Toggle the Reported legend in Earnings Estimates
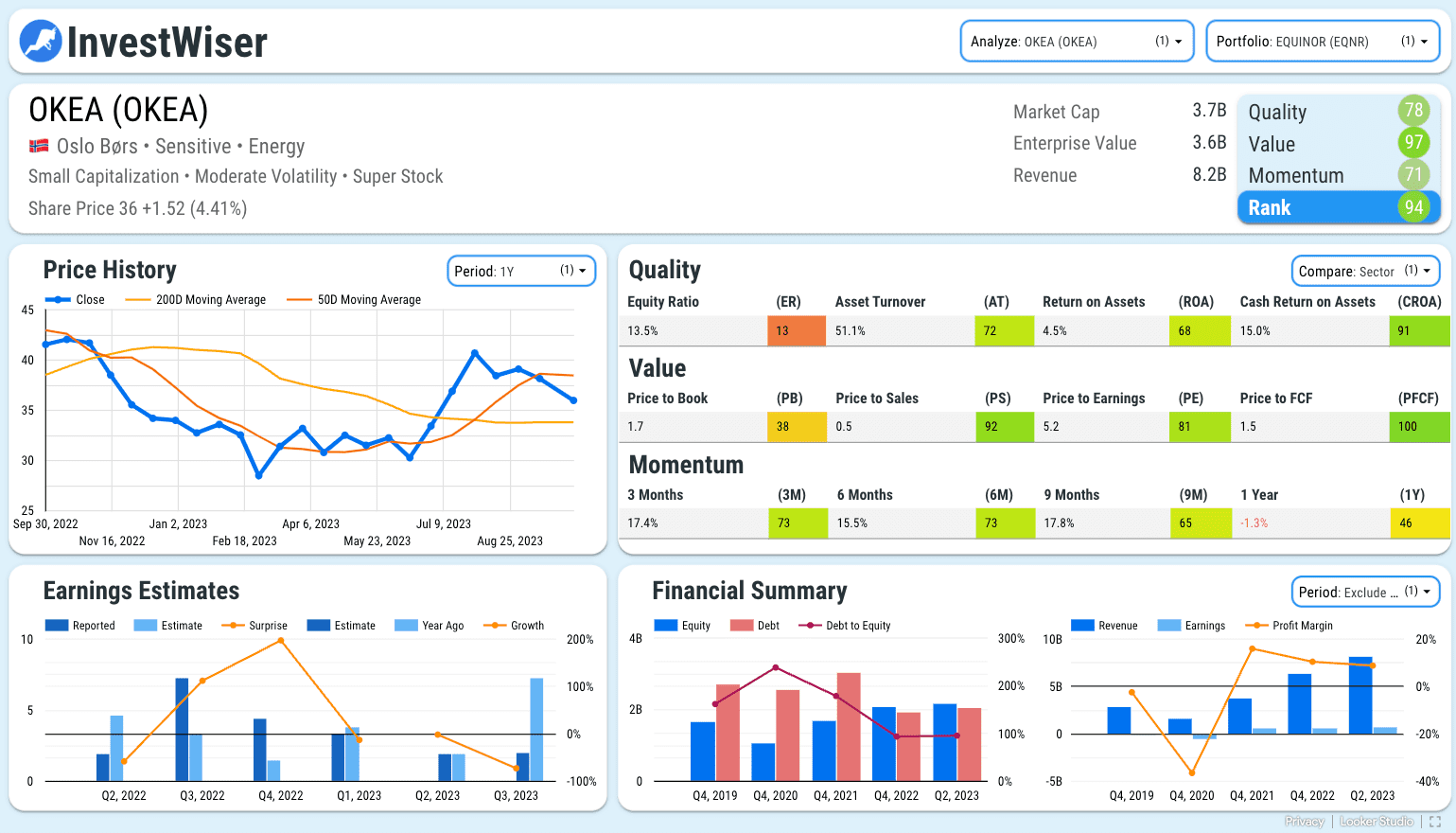 click(x=80, y=626)
